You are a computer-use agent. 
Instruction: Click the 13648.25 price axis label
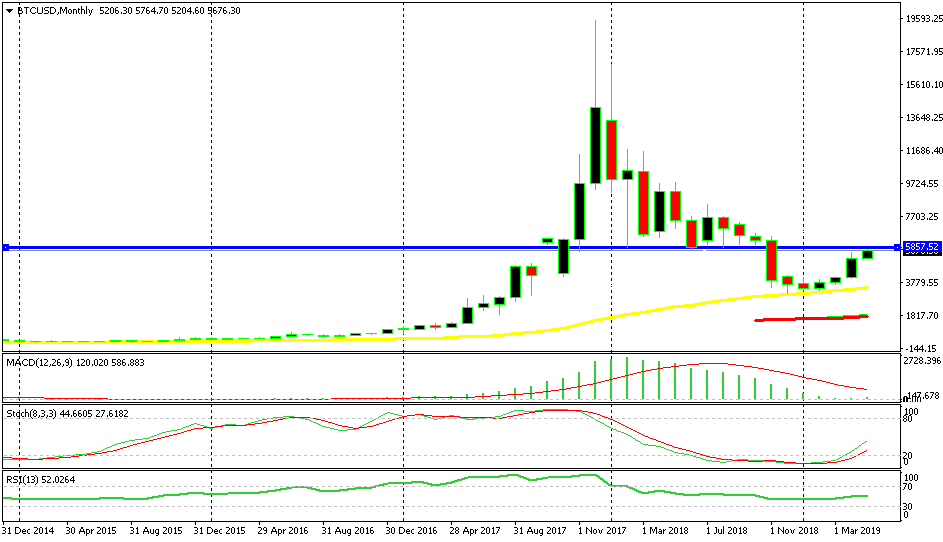click(923, 118)
